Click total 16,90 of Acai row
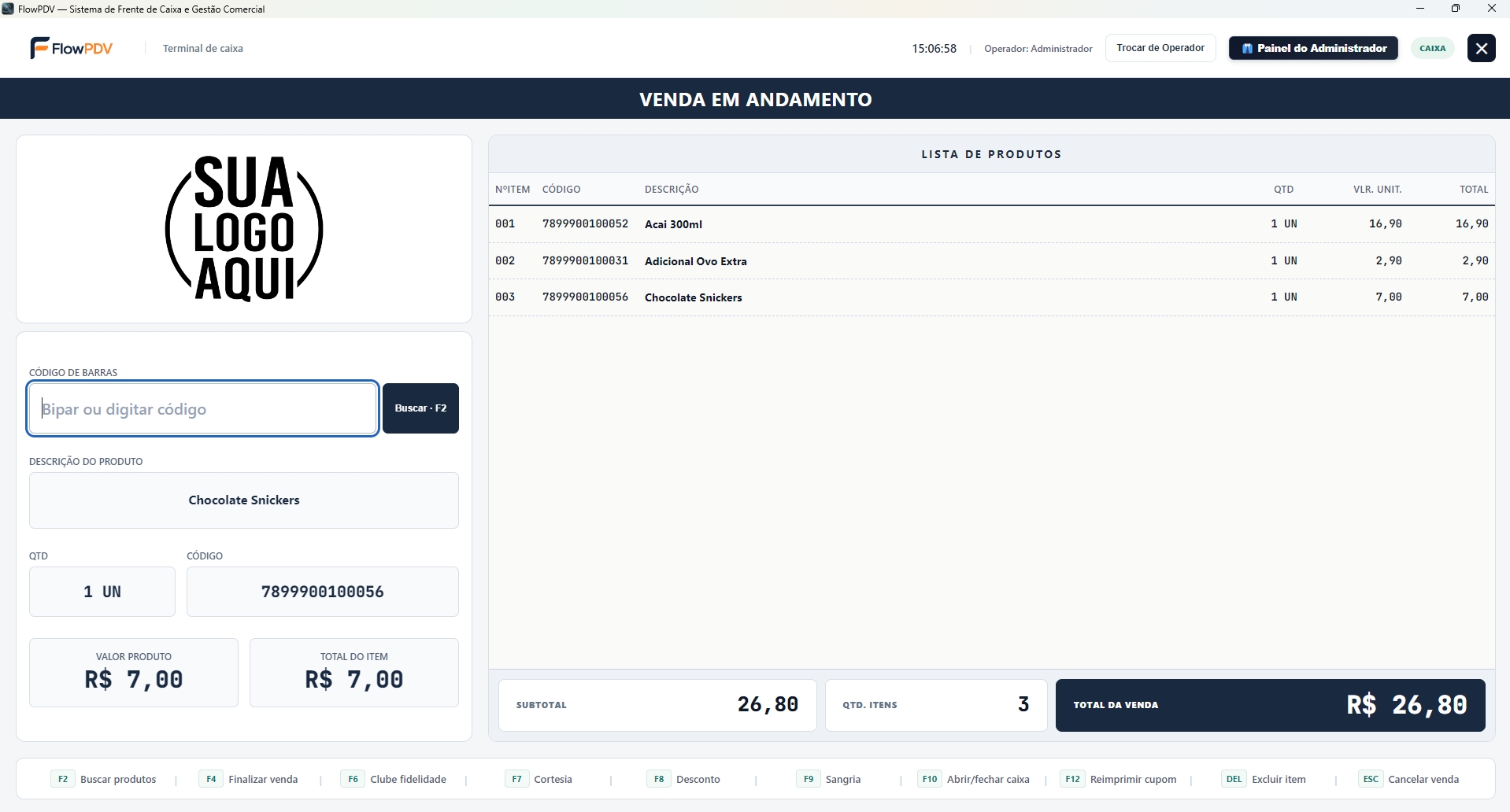 [1471, 224]
